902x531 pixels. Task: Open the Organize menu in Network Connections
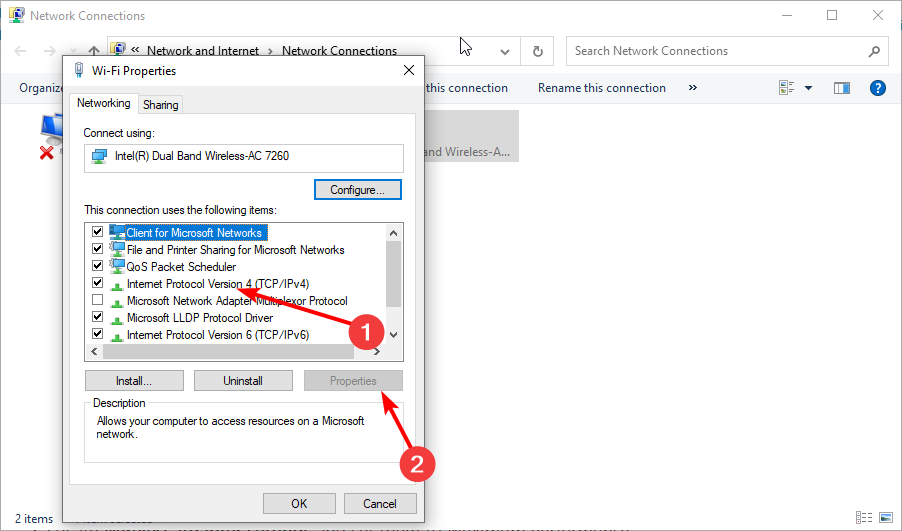(x=40, y=88)
